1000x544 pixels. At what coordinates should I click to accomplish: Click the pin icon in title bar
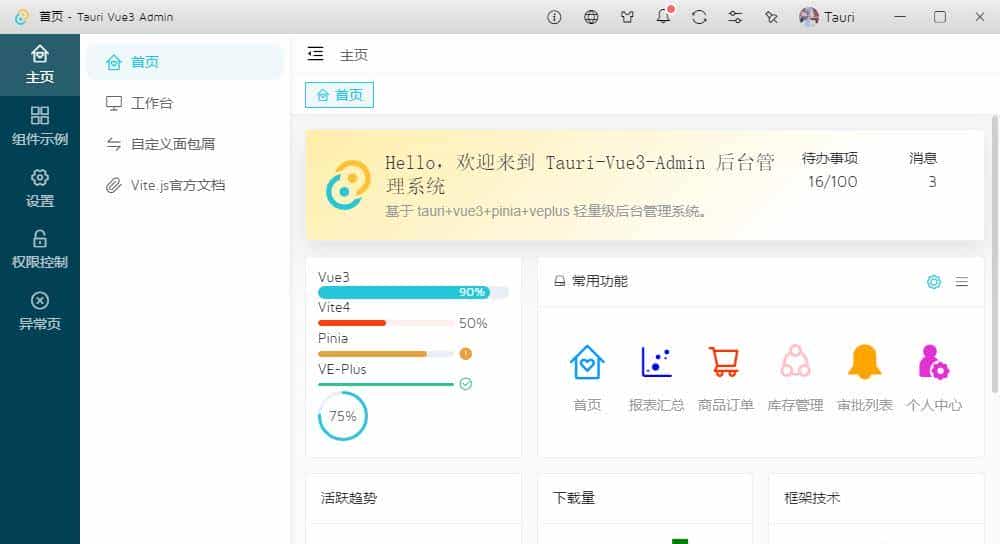pyautogui.click(x=771, y=17)
